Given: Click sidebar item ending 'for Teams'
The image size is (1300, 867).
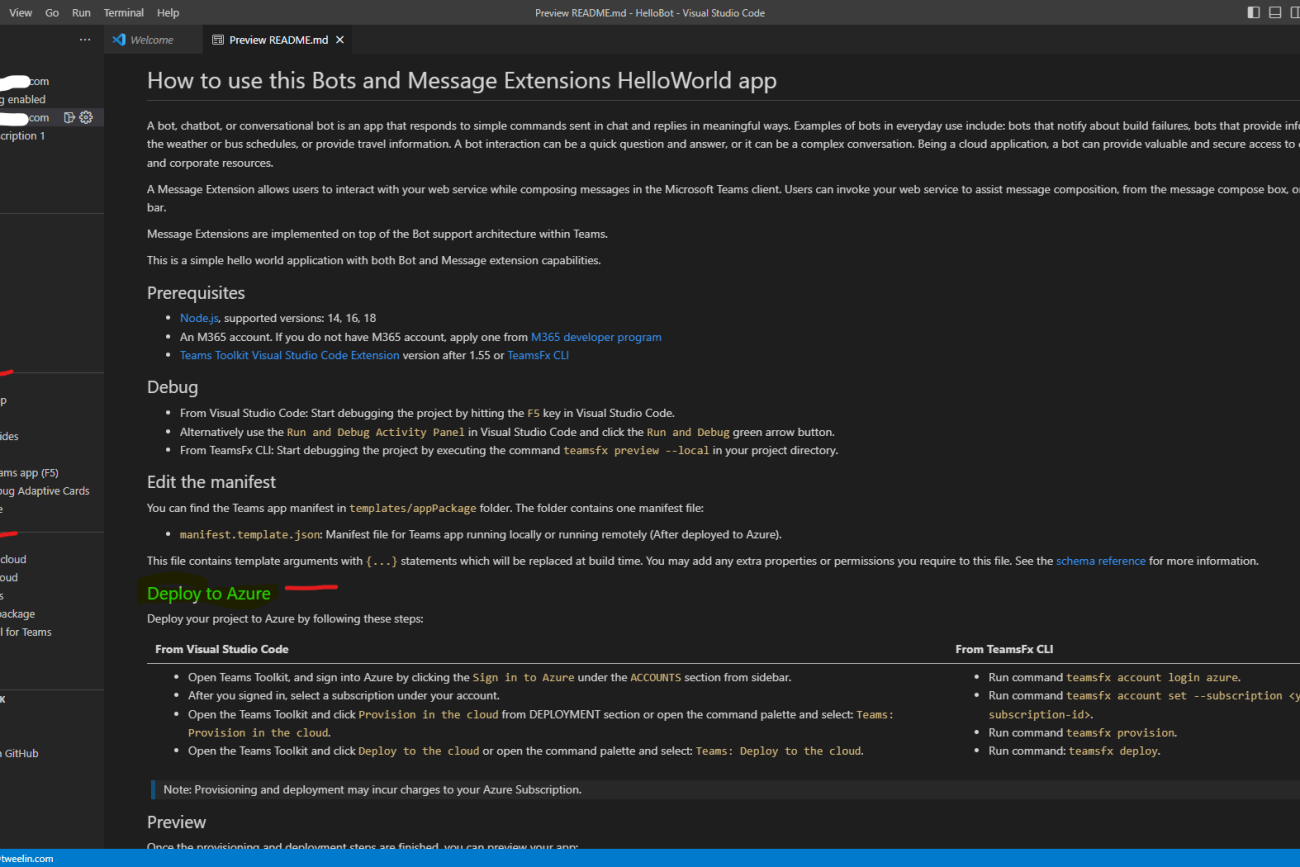Looking at the screenshot, I should coord(26,632).
